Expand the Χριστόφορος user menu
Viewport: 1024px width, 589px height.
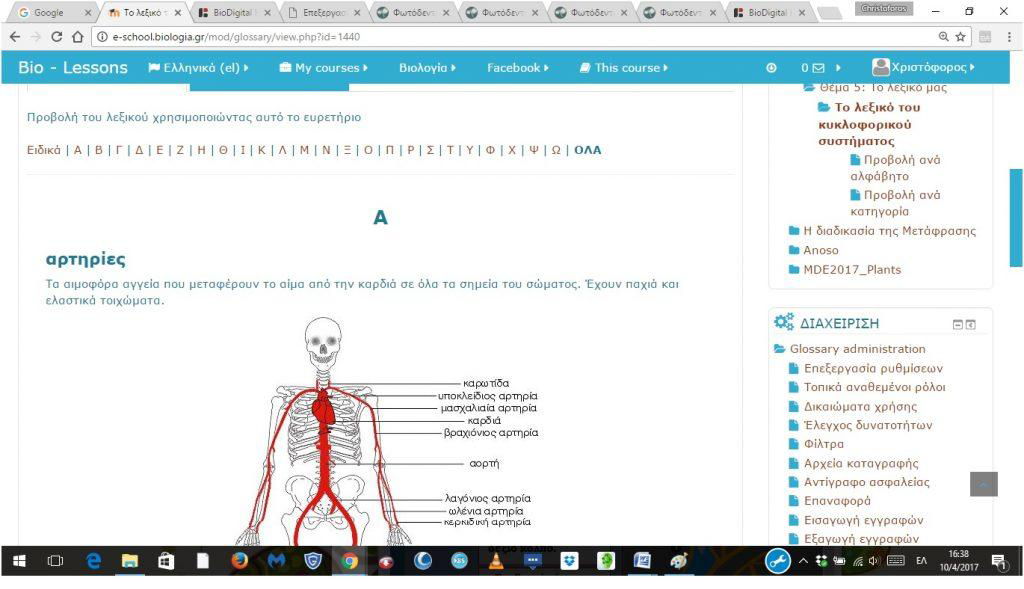coord(923,68)
